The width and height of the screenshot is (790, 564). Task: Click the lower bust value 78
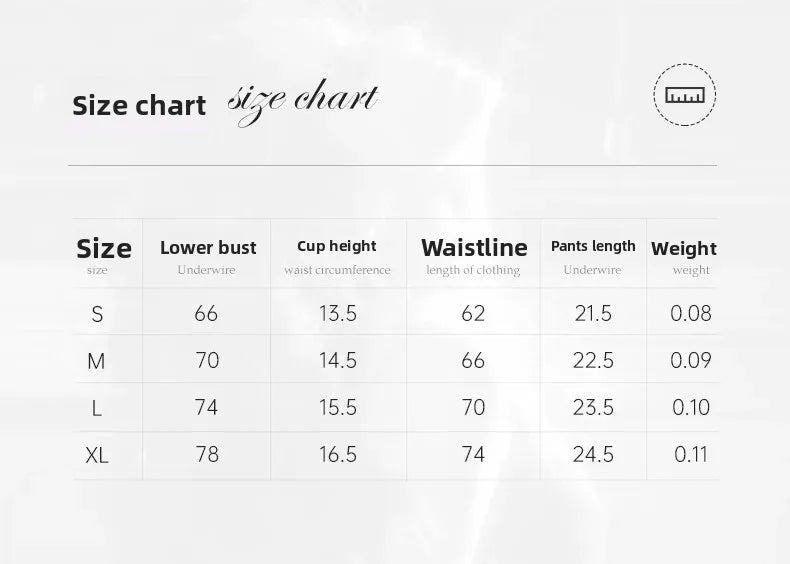207,454
